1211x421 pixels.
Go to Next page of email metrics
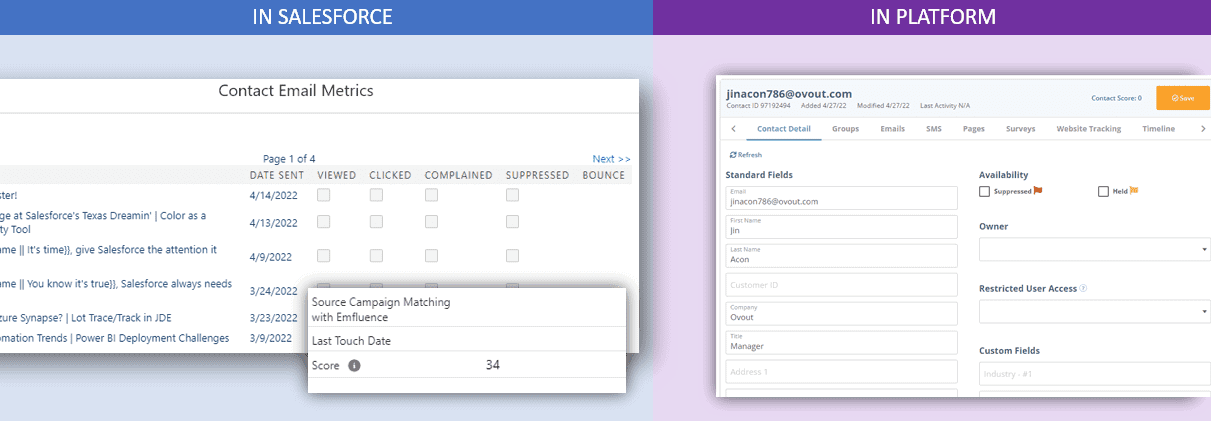click(611, 159)
